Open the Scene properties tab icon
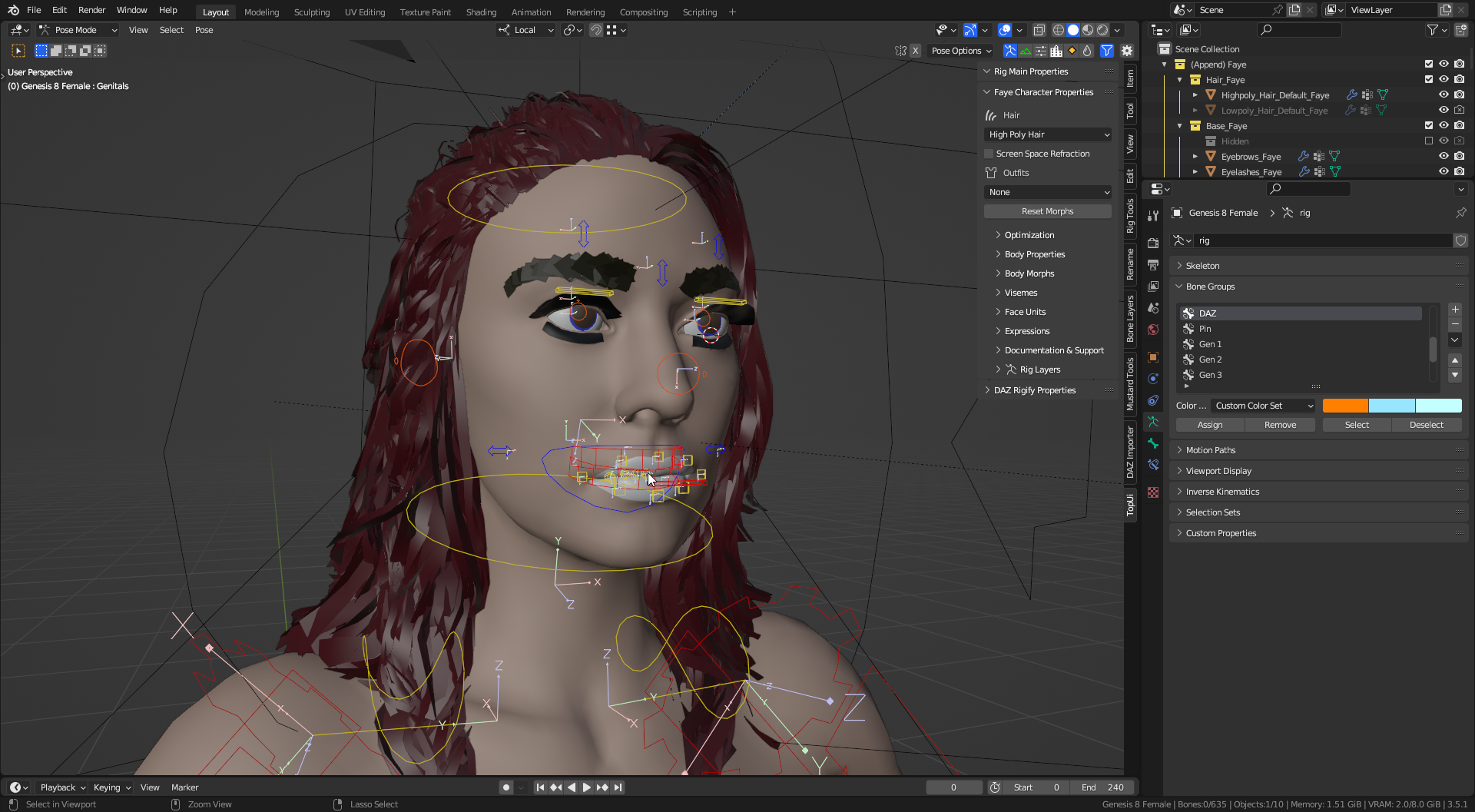The image size is (1475, 812). tap(1153, 307)
